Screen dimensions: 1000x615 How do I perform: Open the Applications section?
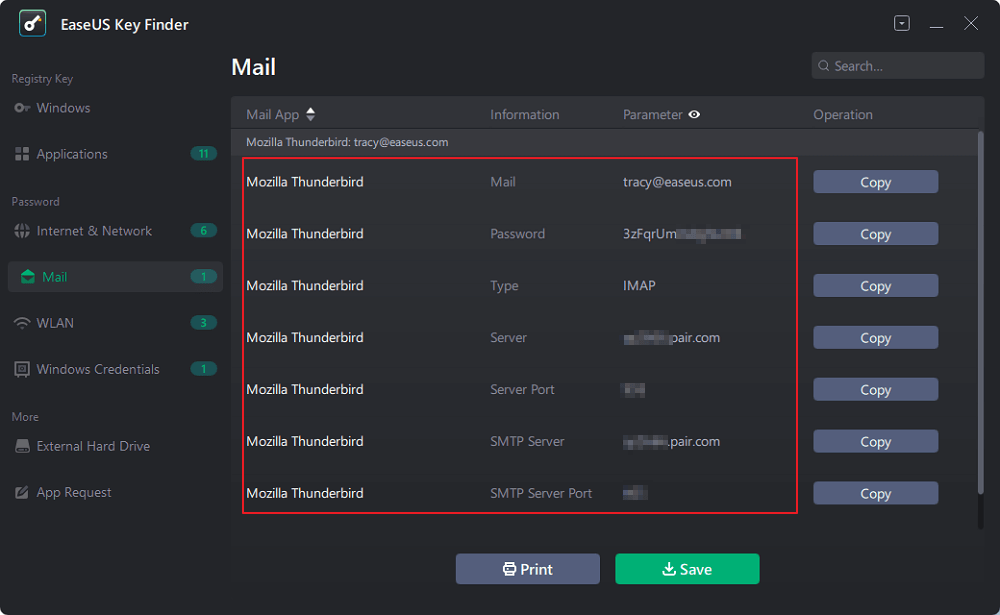[115, 154]
